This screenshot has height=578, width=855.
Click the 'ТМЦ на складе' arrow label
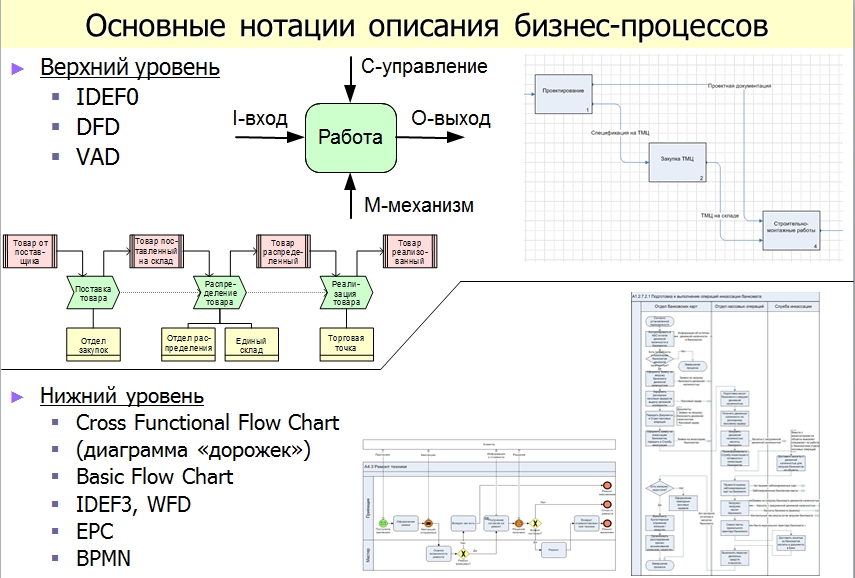point(720,215)
